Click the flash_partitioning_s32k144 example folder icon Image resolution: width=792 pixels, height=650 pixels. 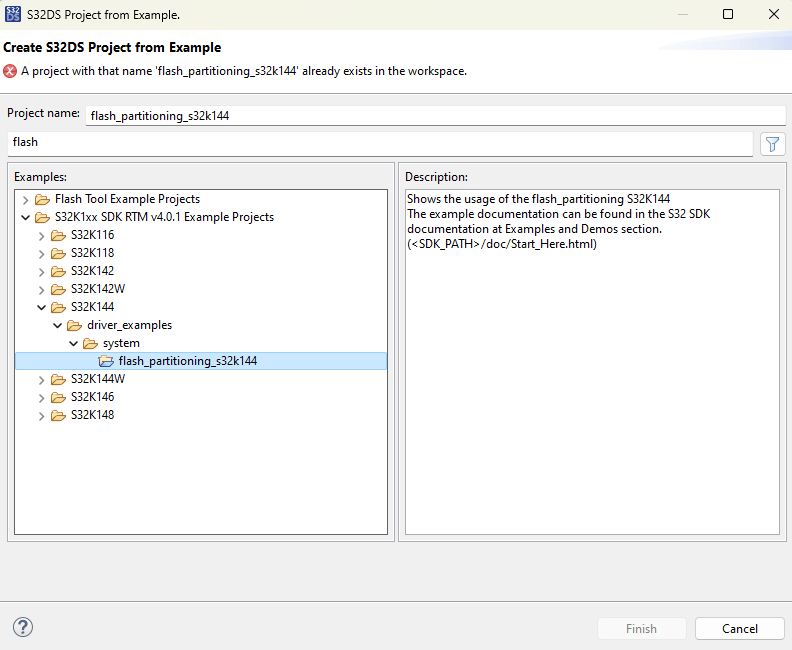coord(106,361)
